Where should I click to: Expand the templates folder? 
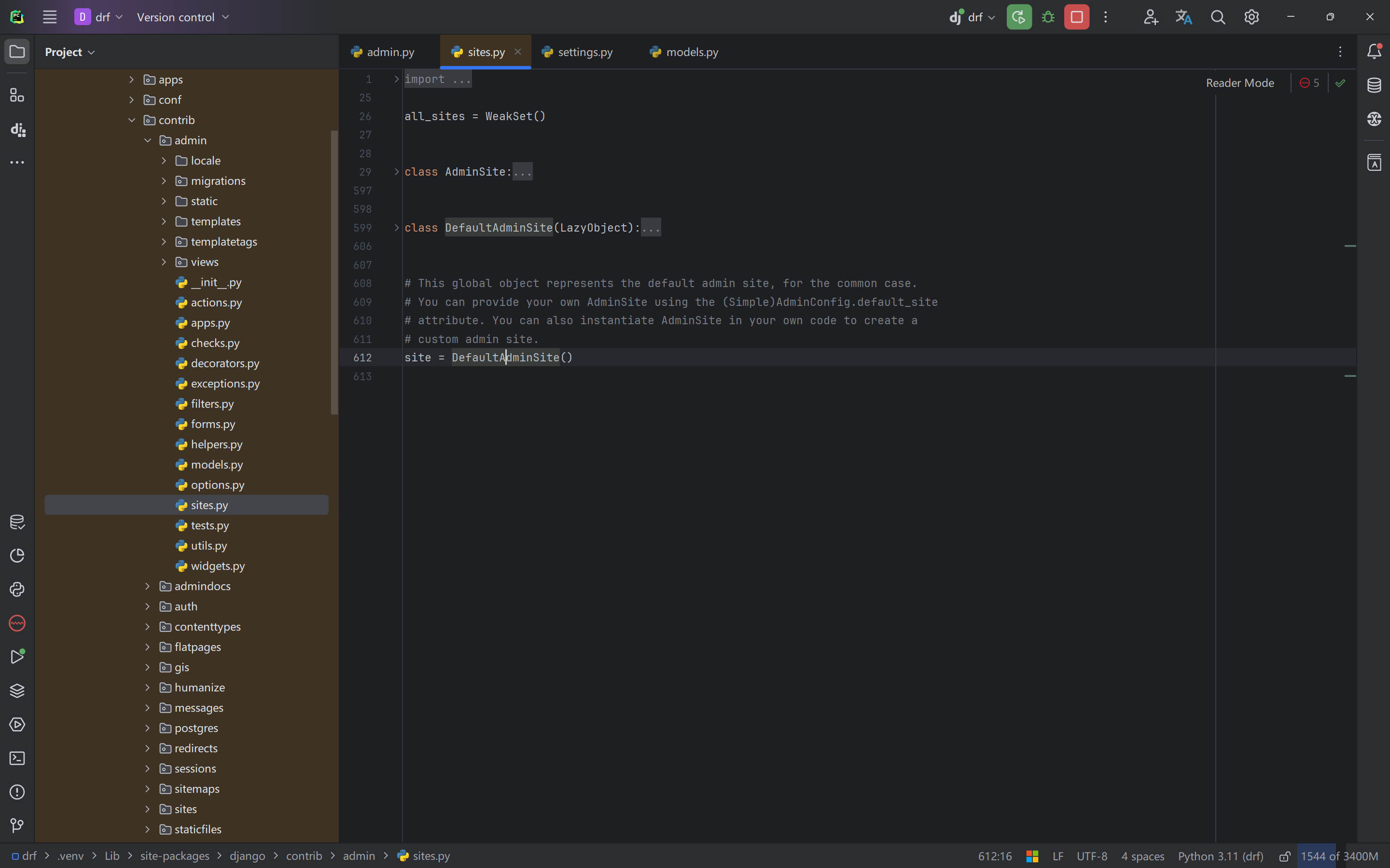[x=164, y=221]
